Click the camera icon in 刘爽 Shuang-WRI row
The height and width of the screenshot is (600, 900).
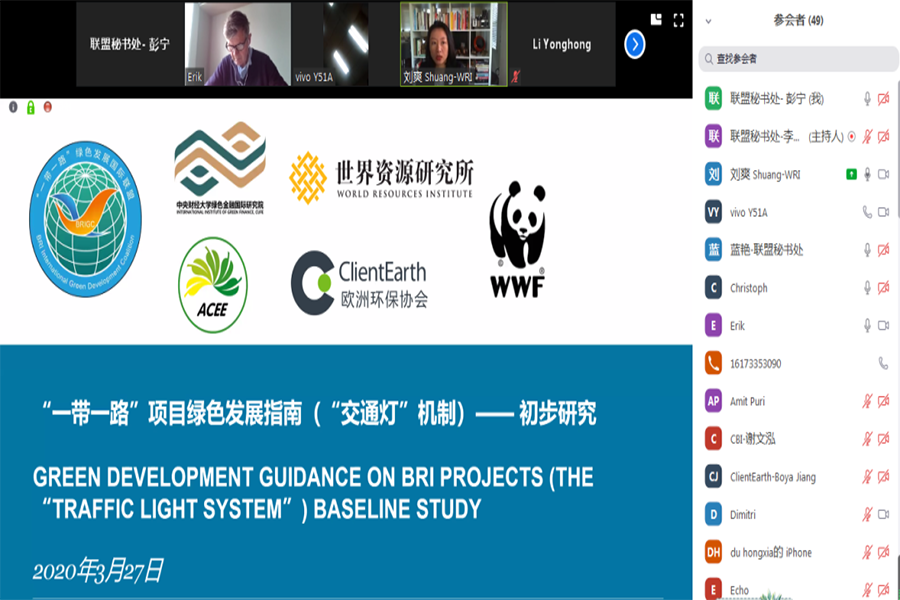tap(884, 174)
